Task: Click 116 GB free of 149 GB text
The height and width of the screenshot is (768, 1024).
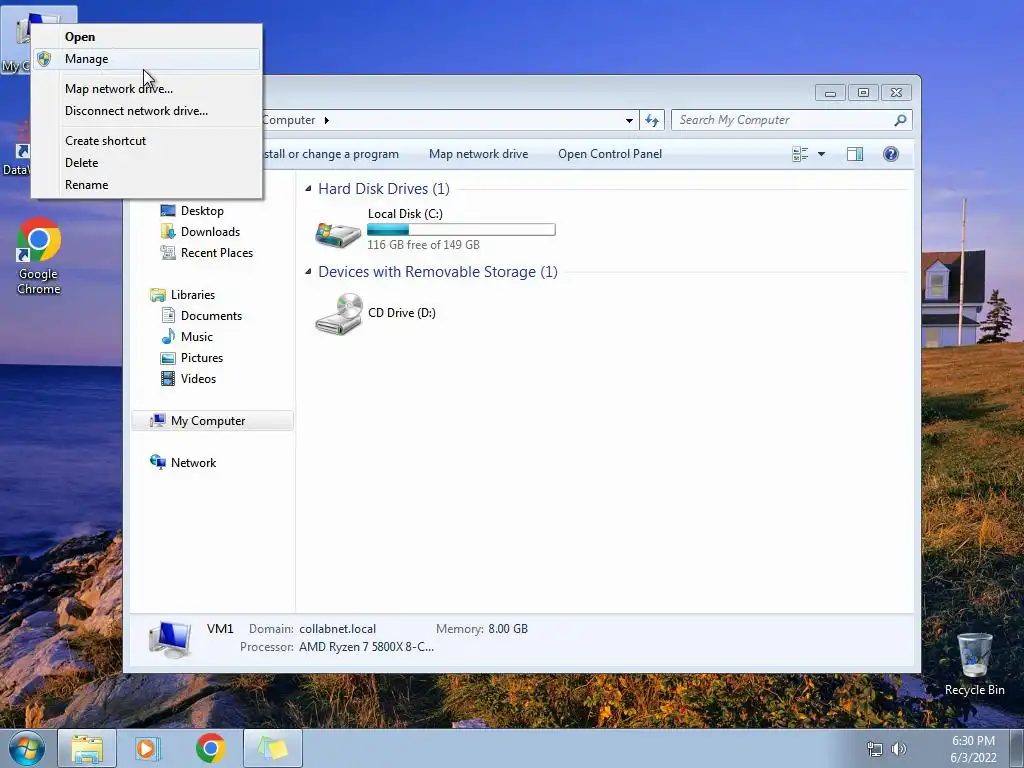Action: 423,245
